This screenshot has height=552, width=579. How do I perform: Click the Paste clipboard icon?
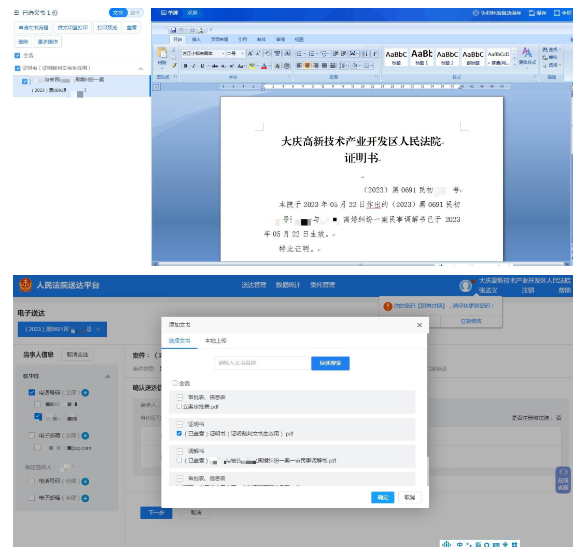coord(162,55)
